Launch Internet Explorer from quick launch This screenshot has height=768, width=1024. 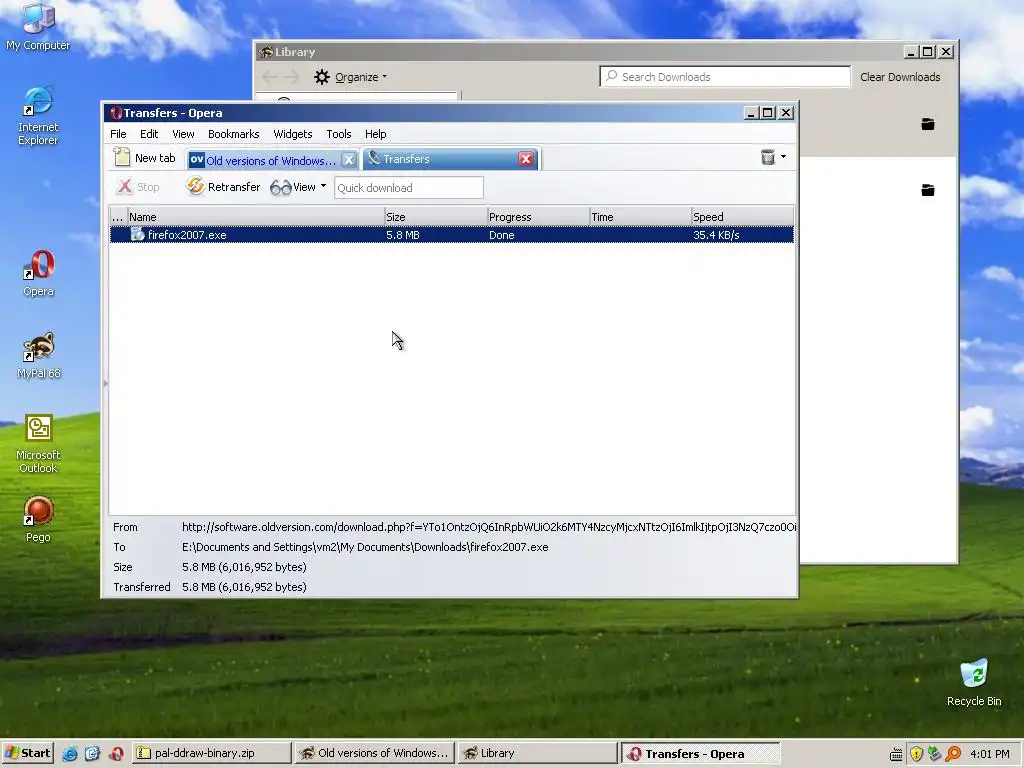pos(70,754)
